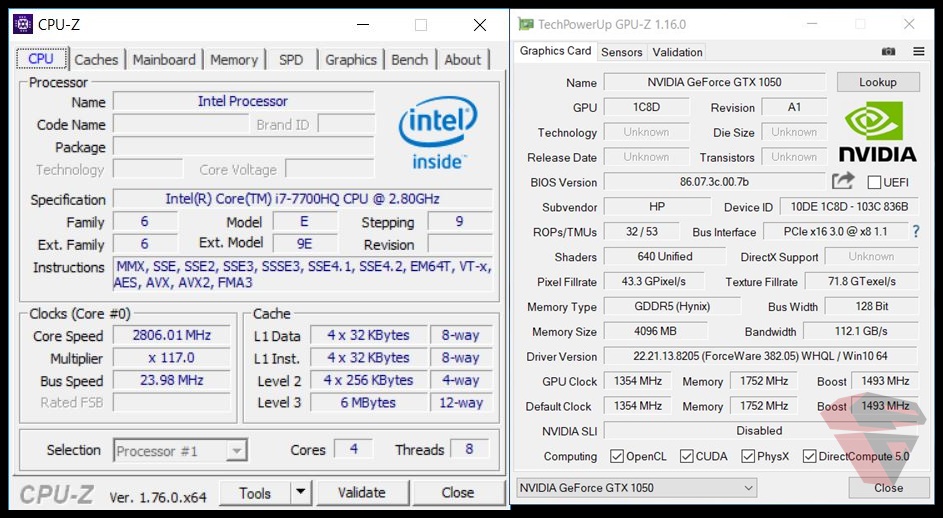Click the BIOS Version 86.07.3c.00.7b field
Image resolution: width=943 pixels, height=518 pixels.
(714, 182)
